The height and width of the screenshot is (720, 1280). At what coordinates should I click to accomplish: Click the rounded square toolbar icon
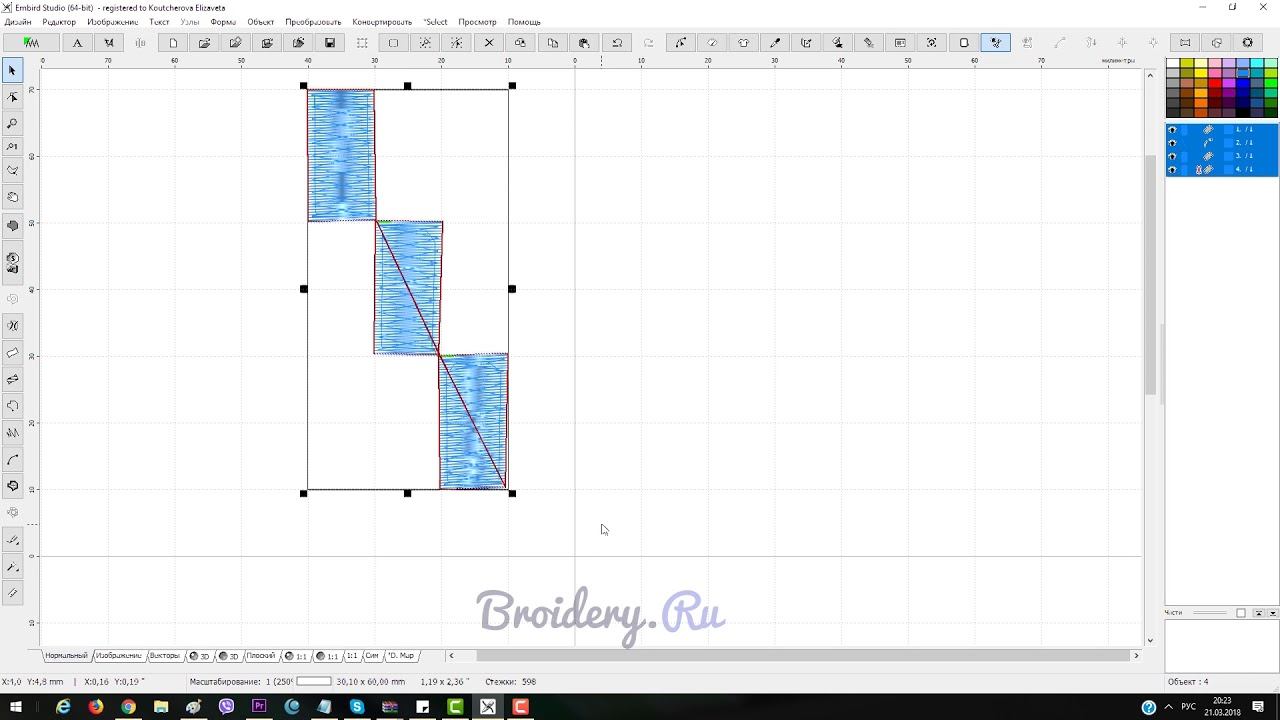click(x=964, y=43)
